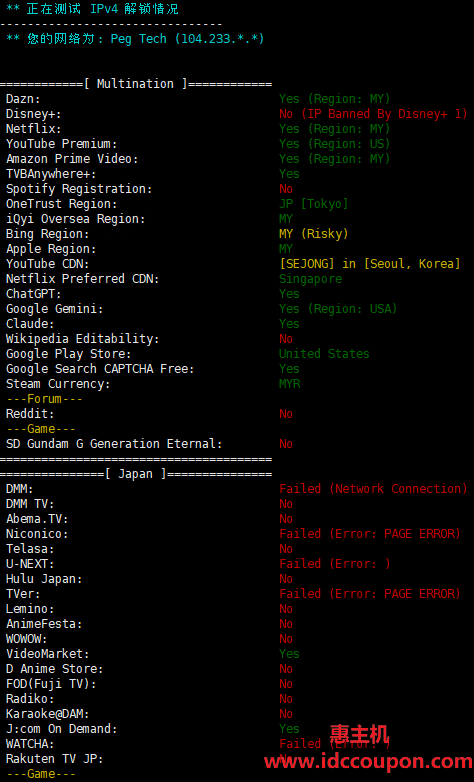Click the SD Gundam G Generation Eternal label

pyautogui.click(x=114, y=444)
